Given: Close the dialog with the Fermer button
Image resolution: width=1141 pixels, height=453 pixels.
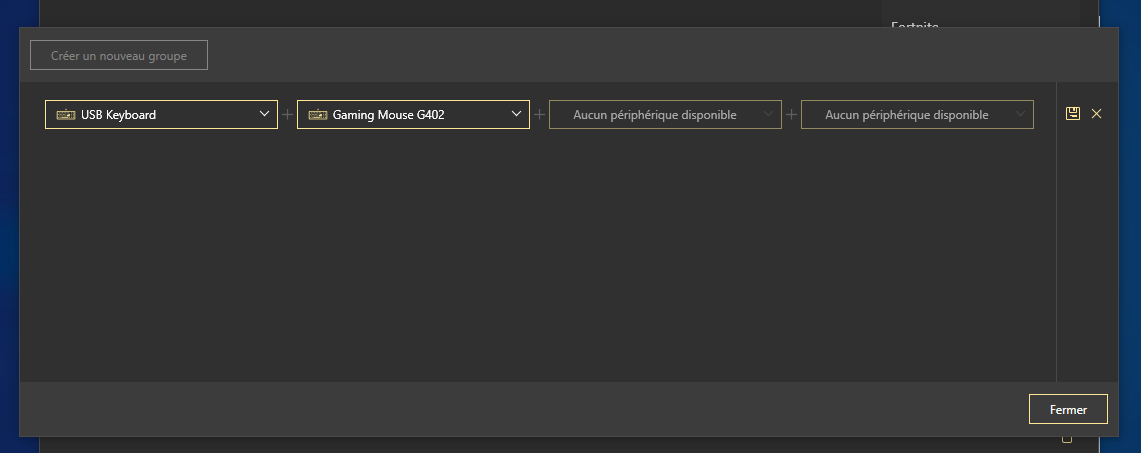Looking at the screenshot, I should (1068, 410).
